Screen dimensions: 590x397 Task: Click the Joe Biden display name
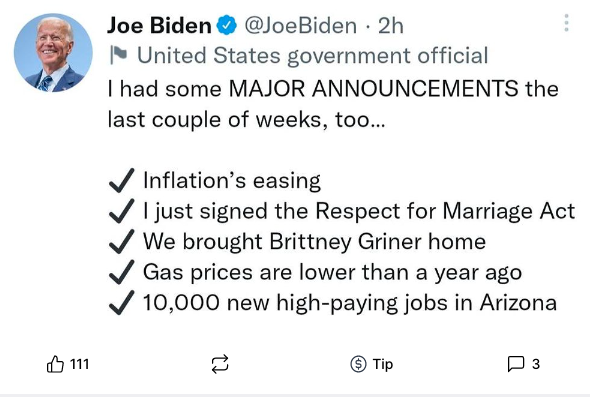point(159,26)
